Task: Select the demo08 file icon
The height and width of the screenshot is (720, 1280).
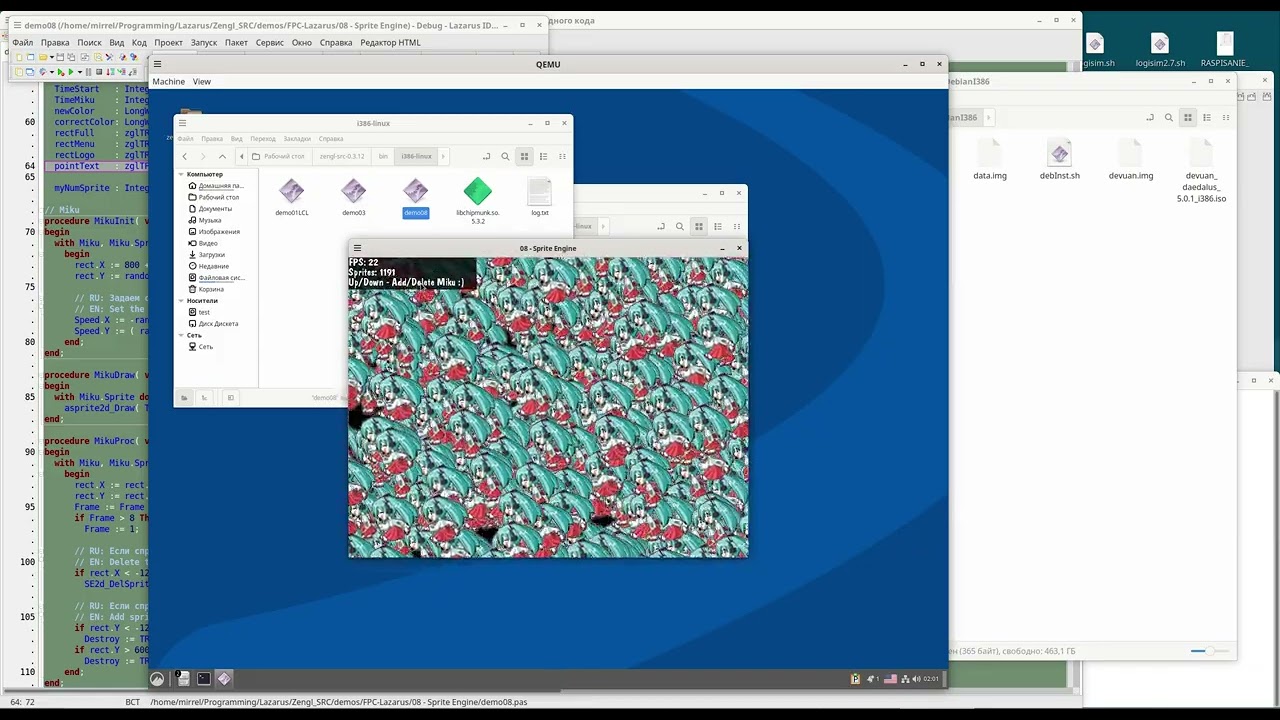Action: point(416,197)
